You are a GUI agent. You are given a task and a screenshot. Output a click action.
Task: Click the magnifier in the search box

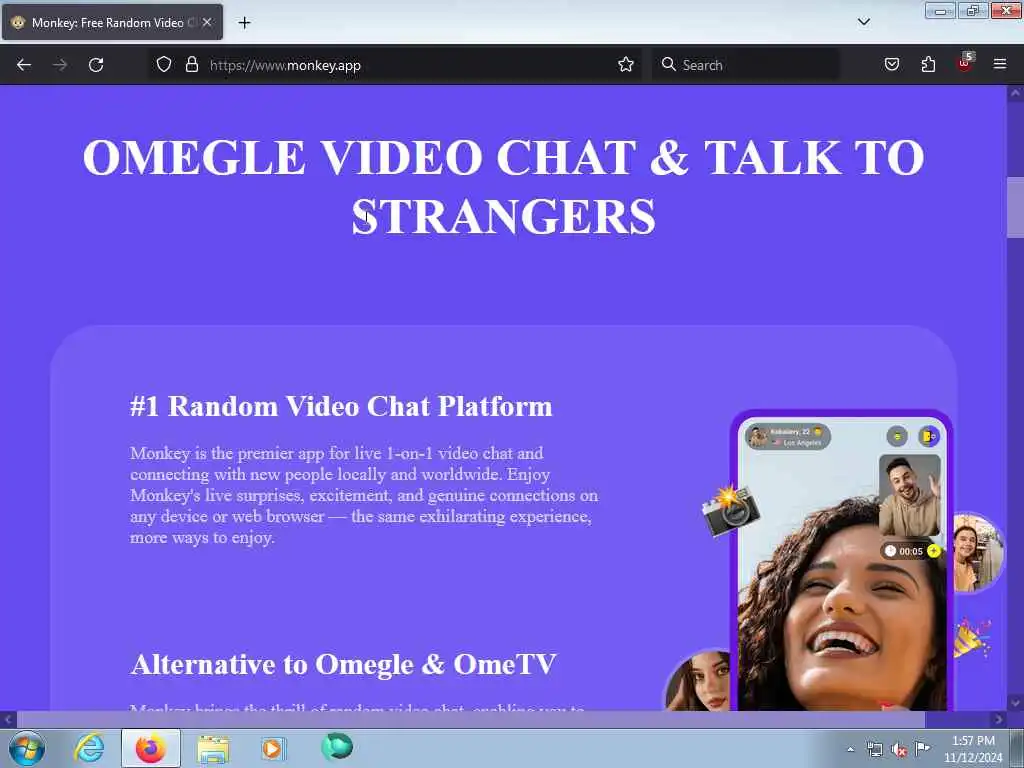[x=668, y=64]
